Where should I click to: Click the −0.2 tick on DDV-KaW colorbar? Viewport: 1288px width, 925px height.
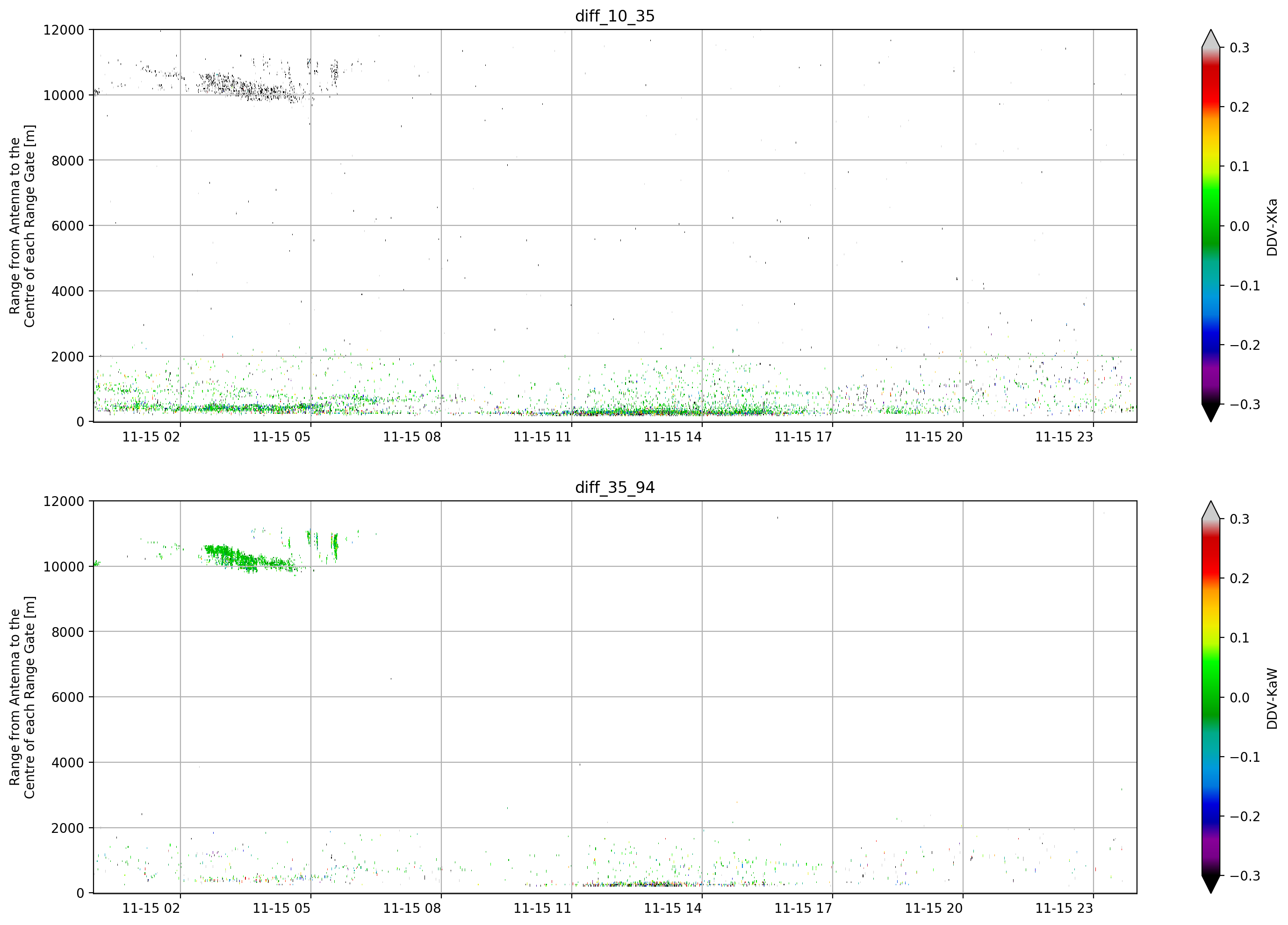point(1245,817)
